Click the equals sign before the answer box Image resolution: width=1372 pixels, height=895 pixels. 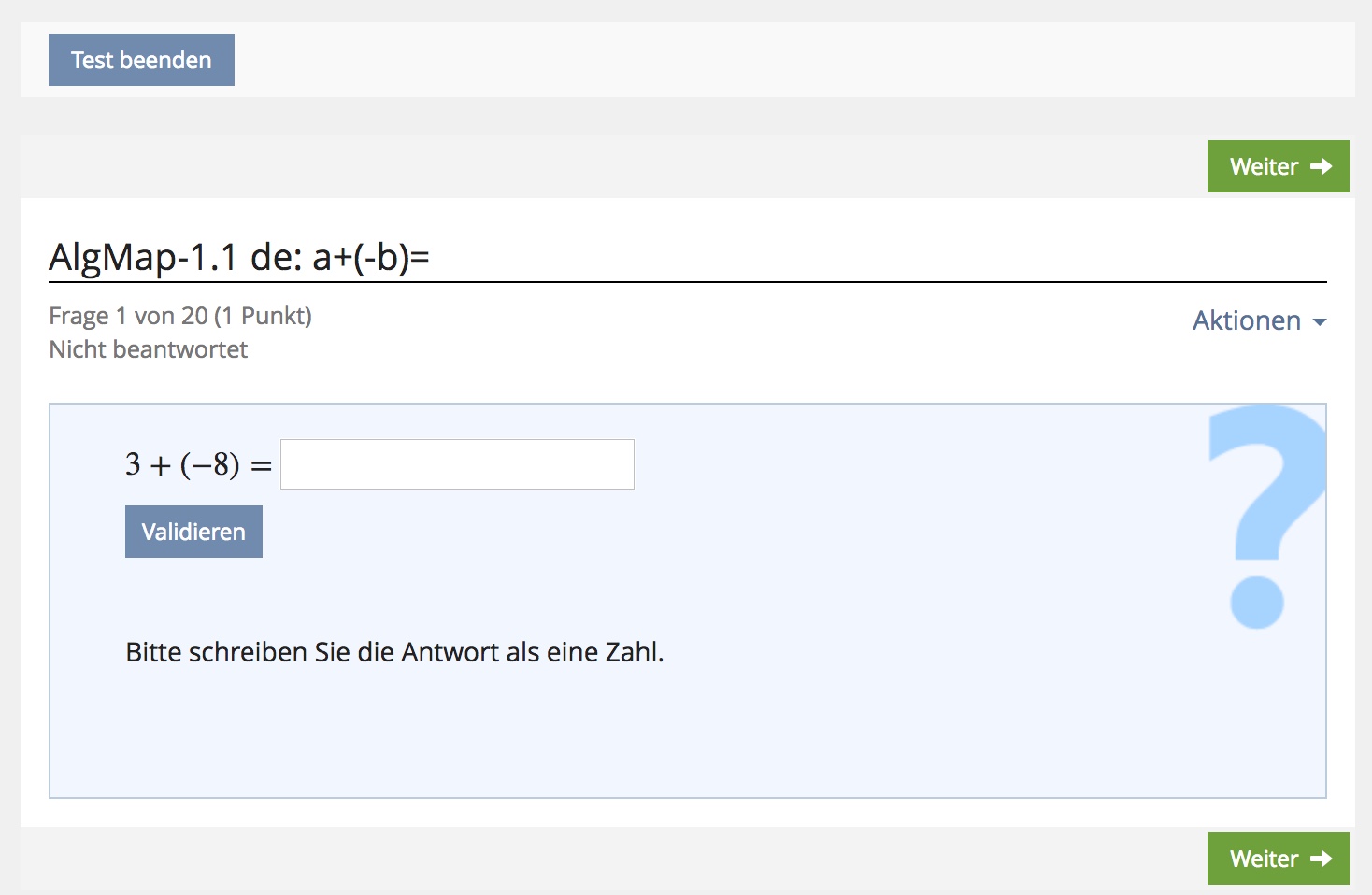pyautogui.click(x=261, y=465)
